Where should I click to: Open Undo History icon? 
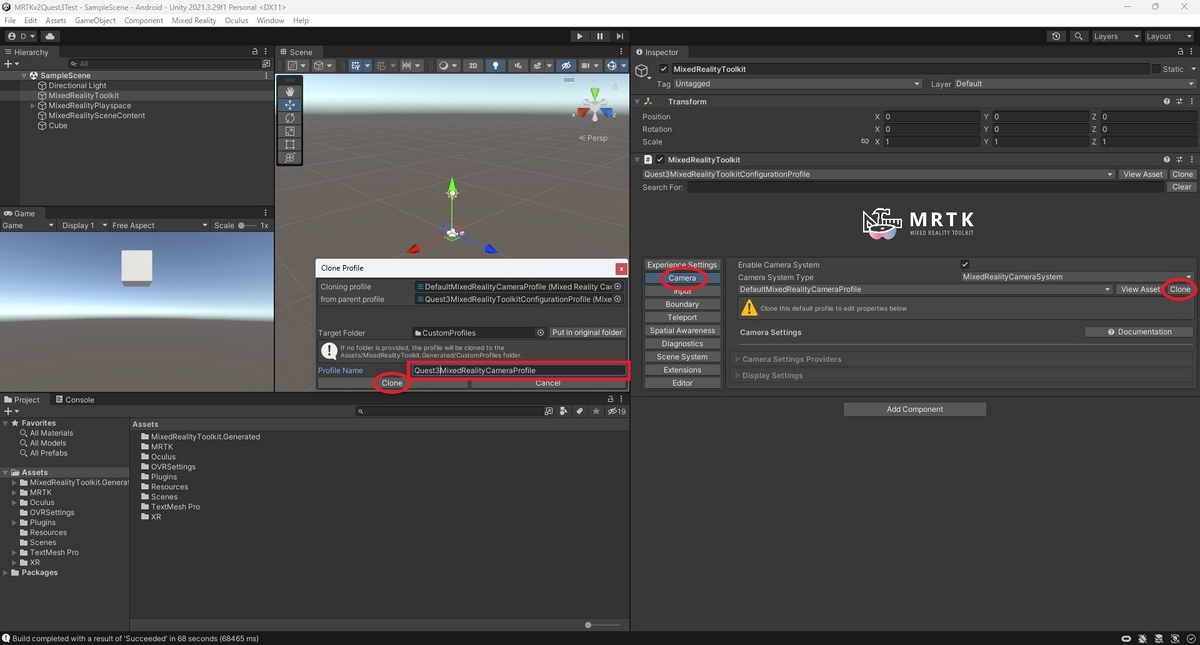(1057, 36)
